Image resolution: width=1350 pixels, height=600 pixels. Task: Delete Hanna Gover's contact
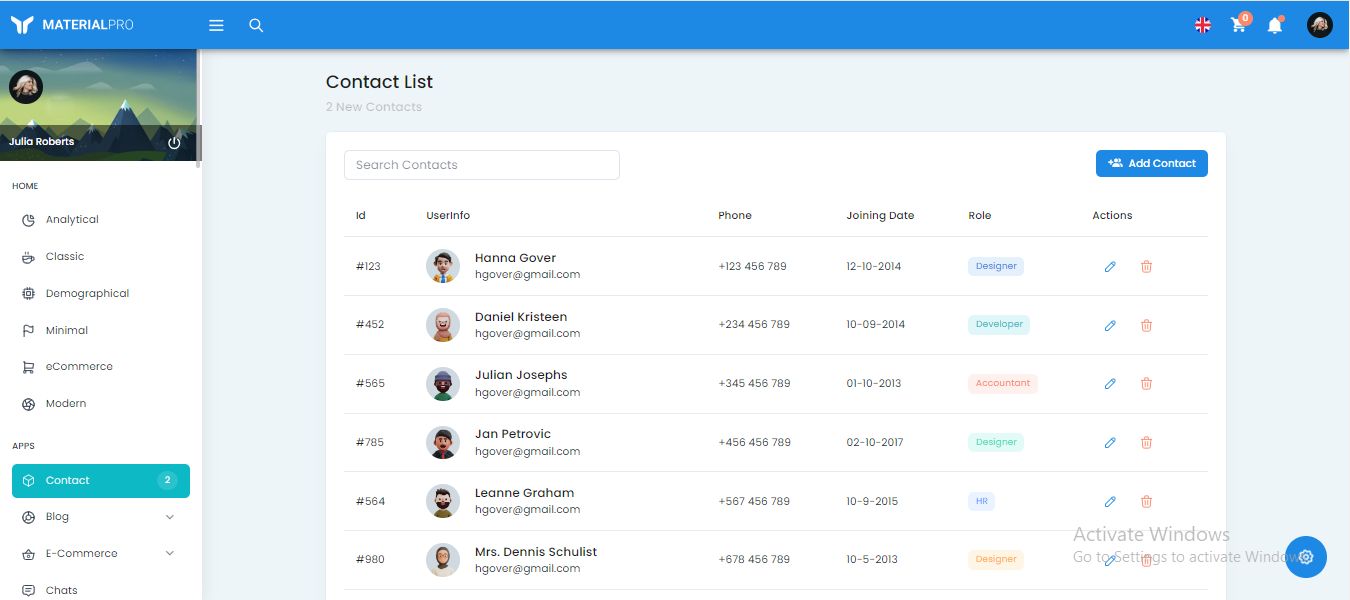[1146, 267]
